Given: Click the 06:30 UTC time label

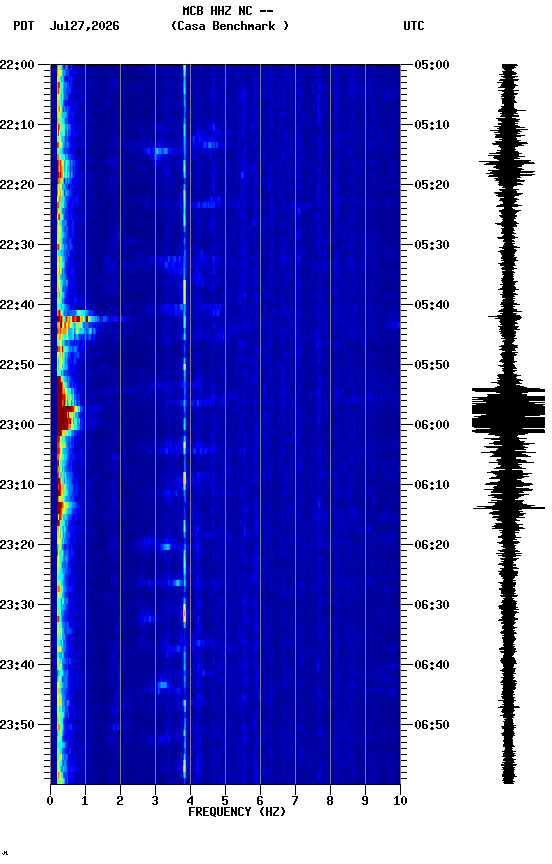Looking at the screenshot, I should point(432,605).
